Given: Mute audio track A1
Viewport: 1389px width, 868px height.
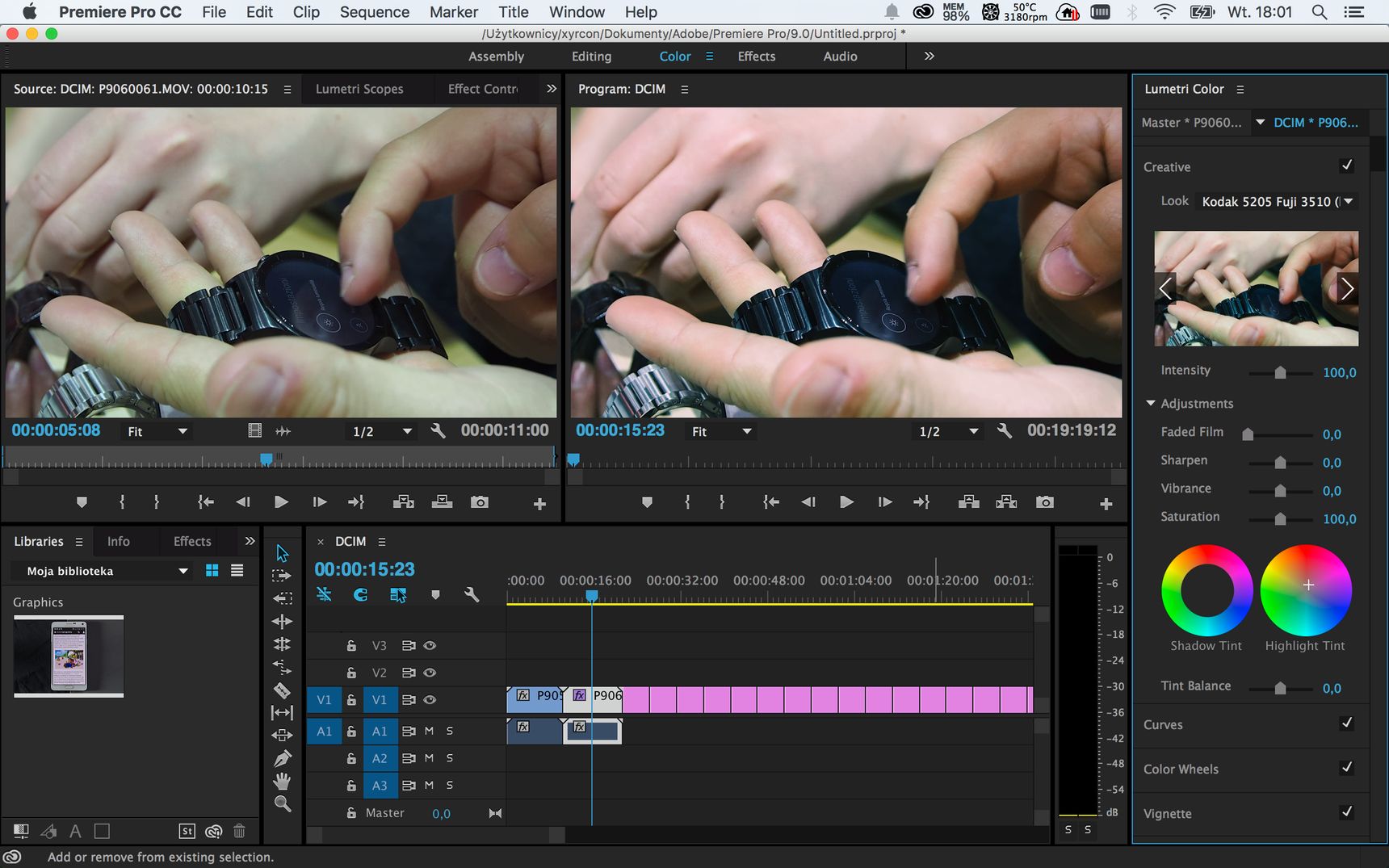Looking at the screenshot, I should (429, 732).
